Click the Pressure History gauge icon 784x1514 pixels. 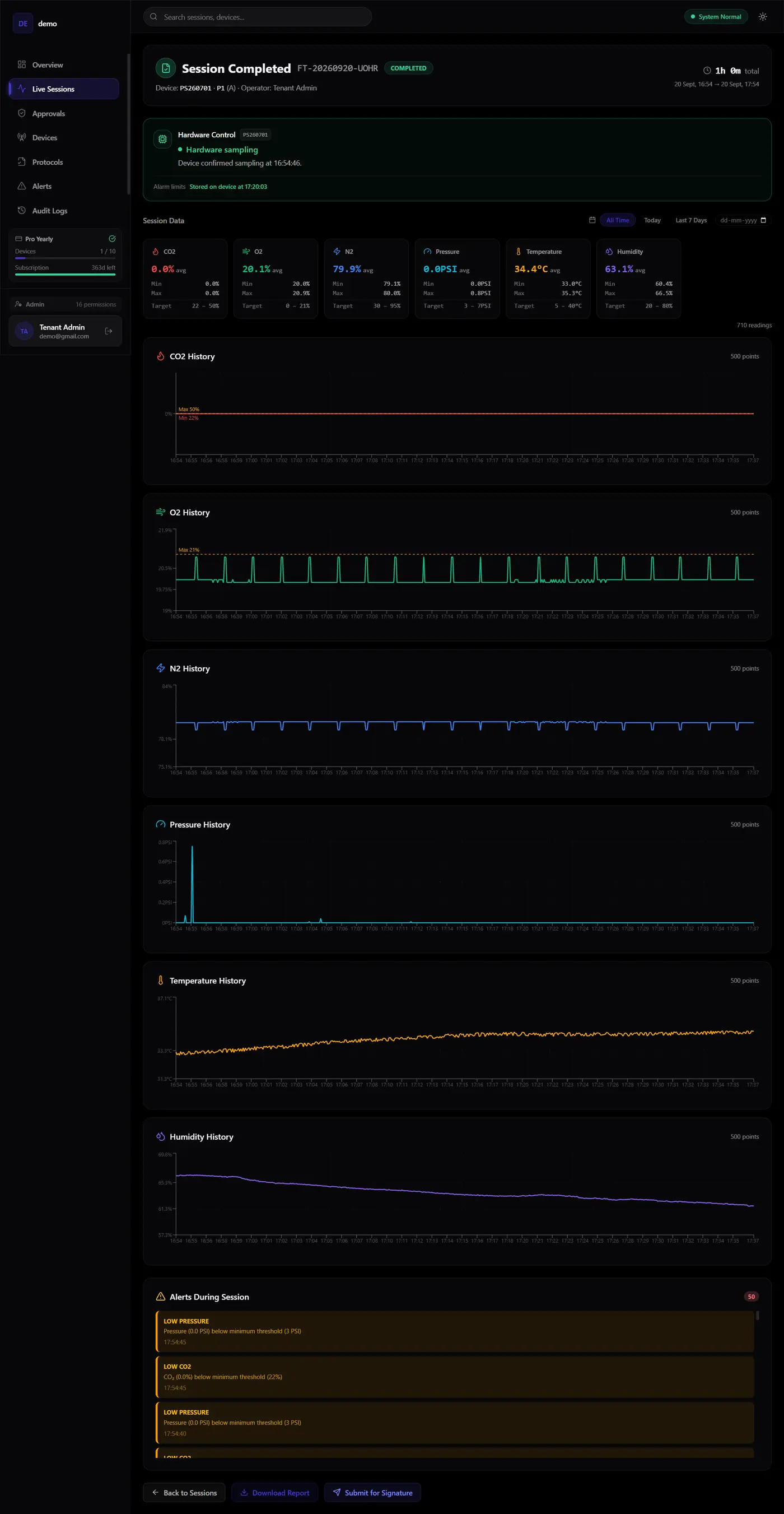160,824
